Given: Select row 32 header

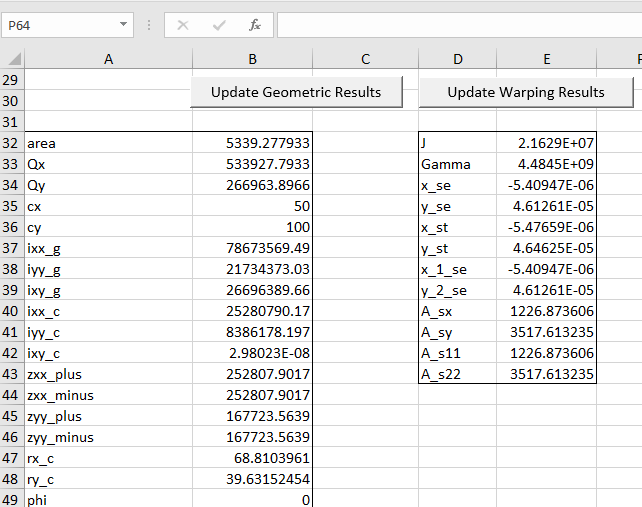Looking at the screenshot, I should point(12,143).
